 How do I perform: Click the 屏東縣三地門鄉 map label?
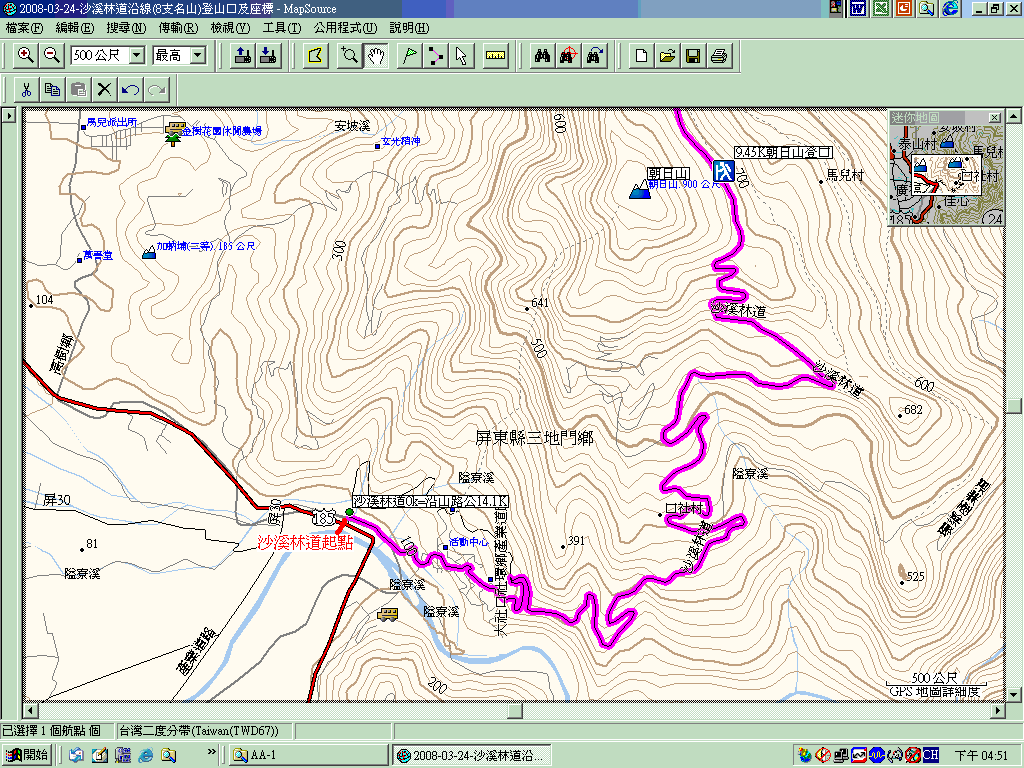[x=534, y=438]
